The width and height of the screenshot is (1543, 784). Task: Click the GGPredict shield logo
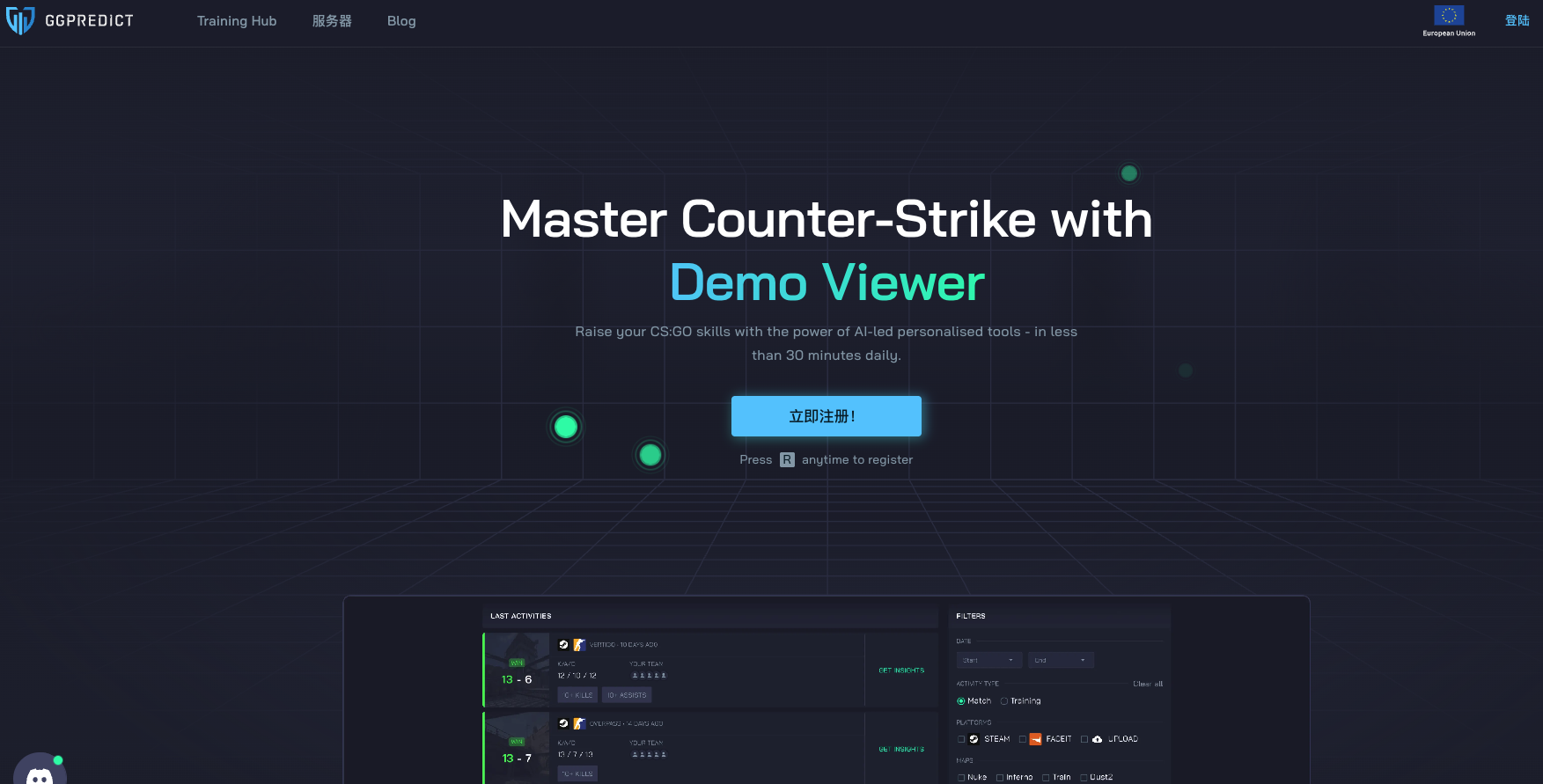[19, 20]
